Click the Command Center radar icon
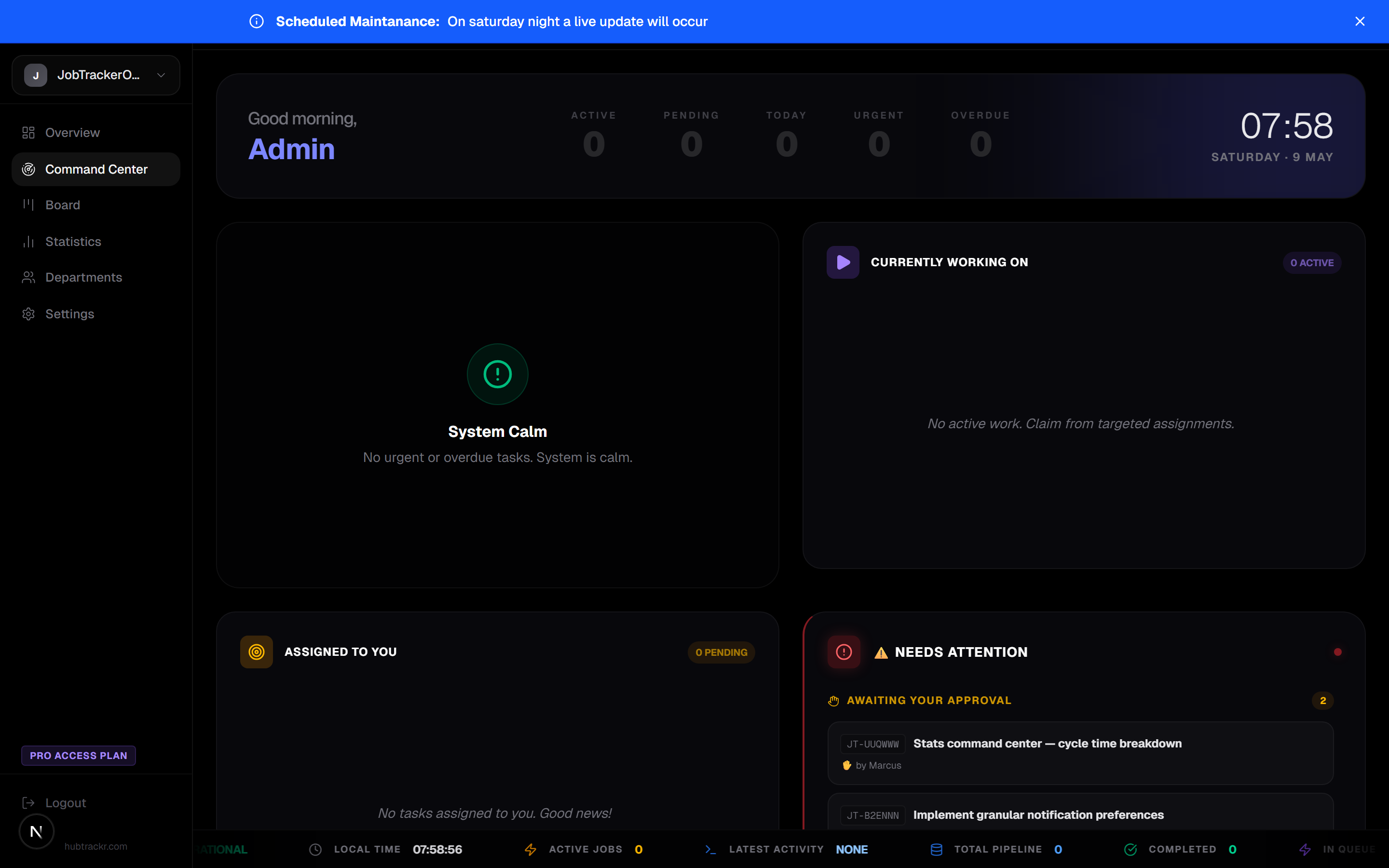This screenshot has height=868, width=1389. 29,169
